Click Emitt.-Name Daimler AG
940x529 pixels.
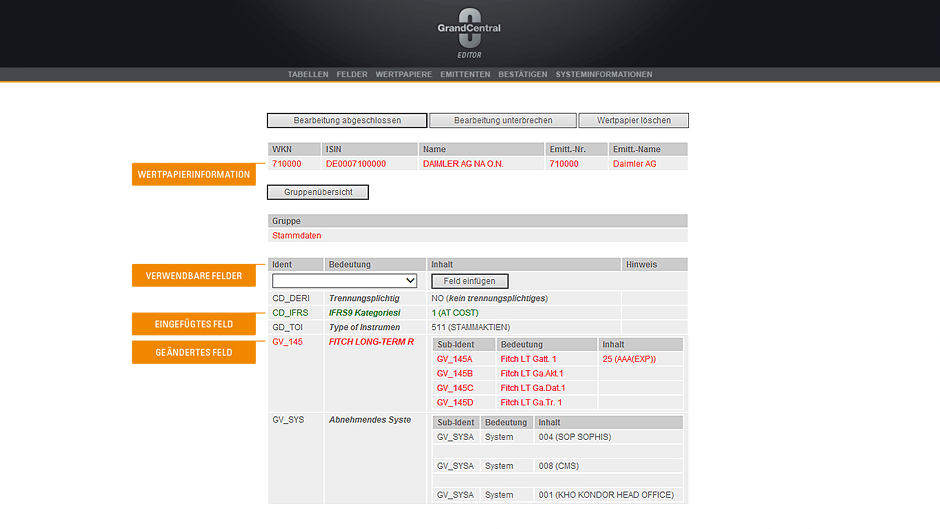(634, 164)
